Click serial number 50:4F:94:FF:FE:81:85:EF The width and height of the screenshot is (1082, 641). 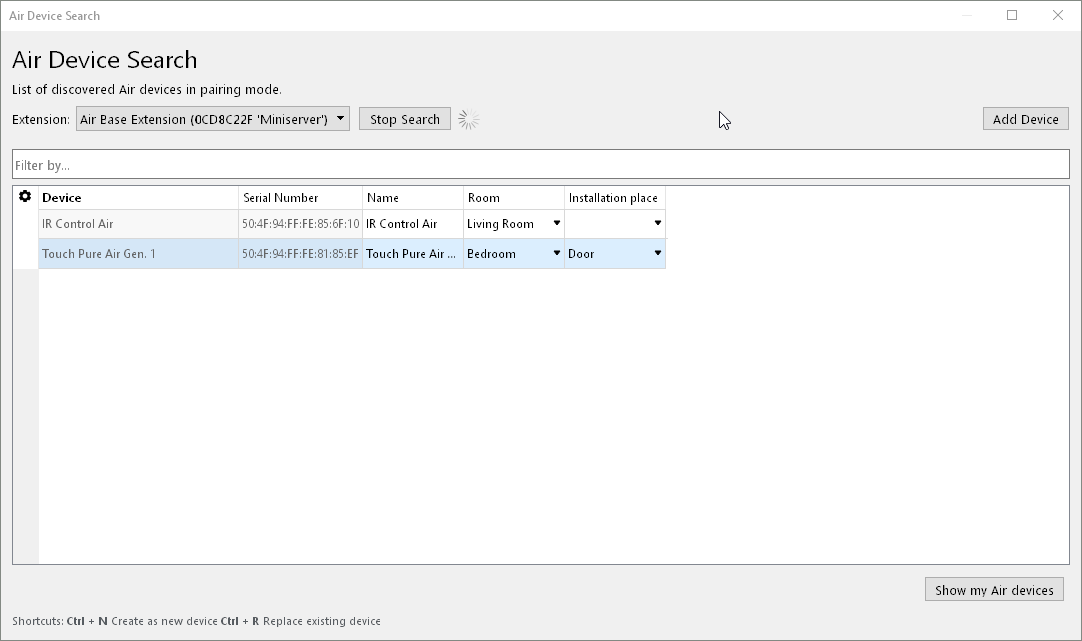tap(300, 254)
